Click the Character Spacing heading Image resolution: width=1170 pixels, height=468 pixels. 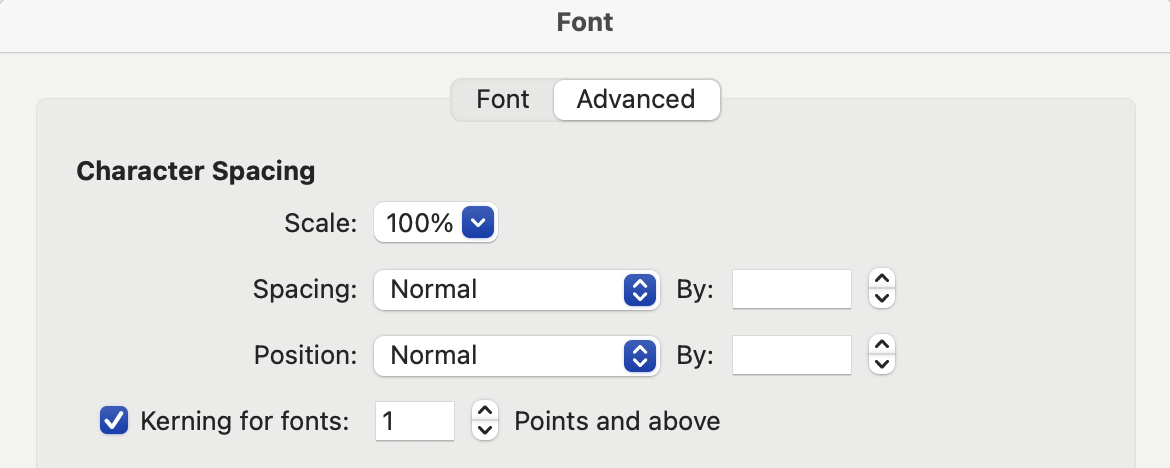point(196,171)
